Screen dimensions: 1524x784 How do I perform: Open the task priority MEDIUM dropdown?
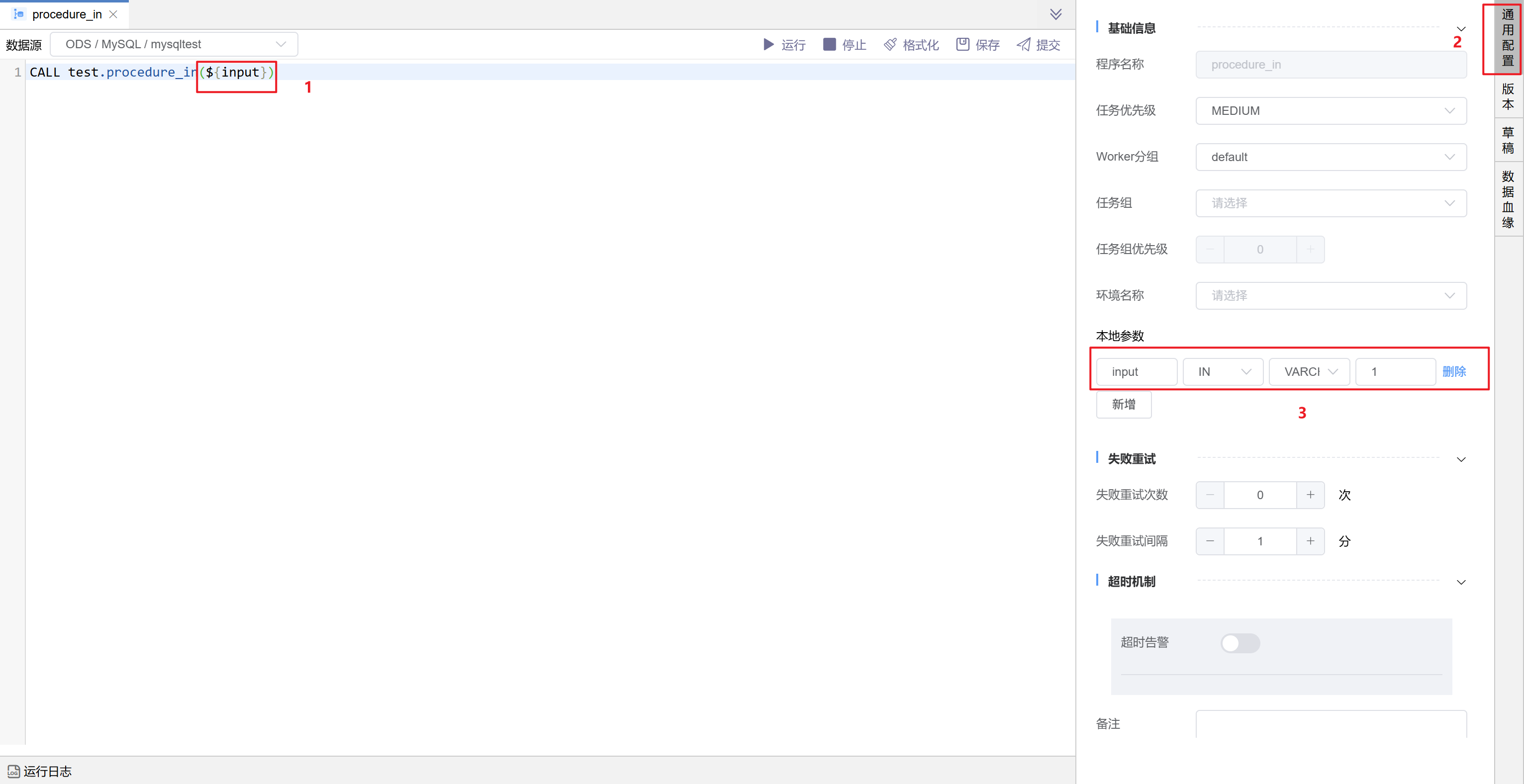[1331, 110]
